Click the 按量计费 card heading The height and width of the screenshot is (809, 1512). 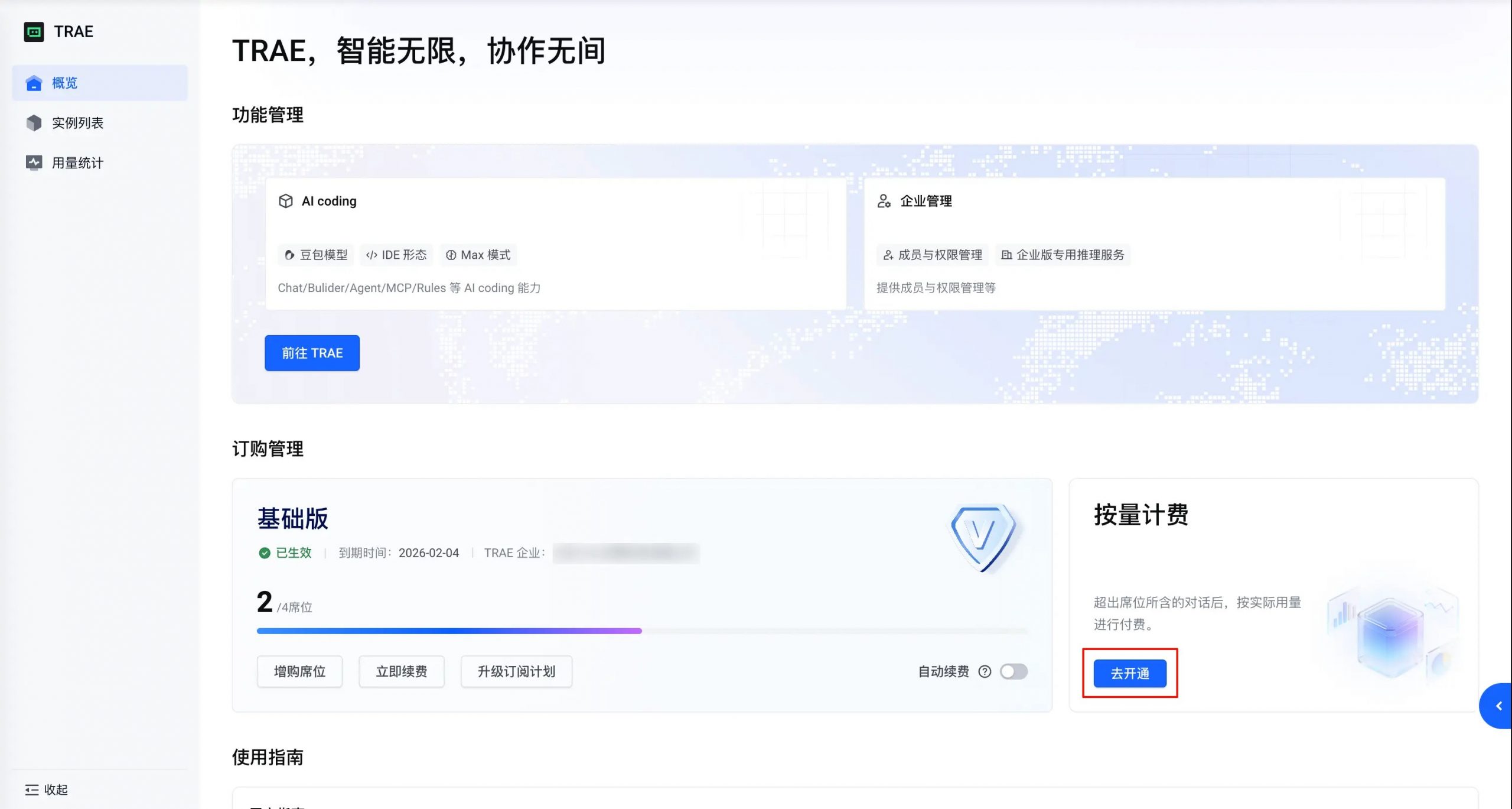(1141, 515)
